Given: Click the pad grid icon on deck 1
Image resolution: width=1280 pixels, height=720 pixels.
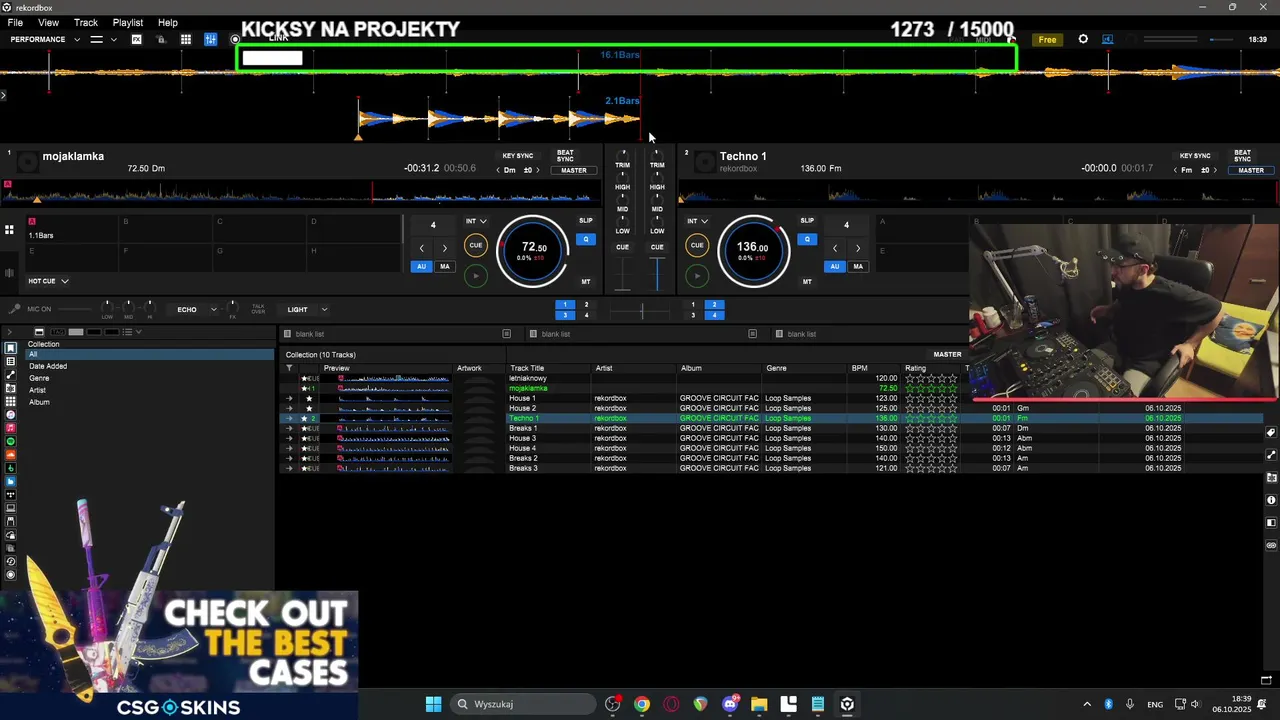Looking at the screenshot, I should [x=9, y=230].
